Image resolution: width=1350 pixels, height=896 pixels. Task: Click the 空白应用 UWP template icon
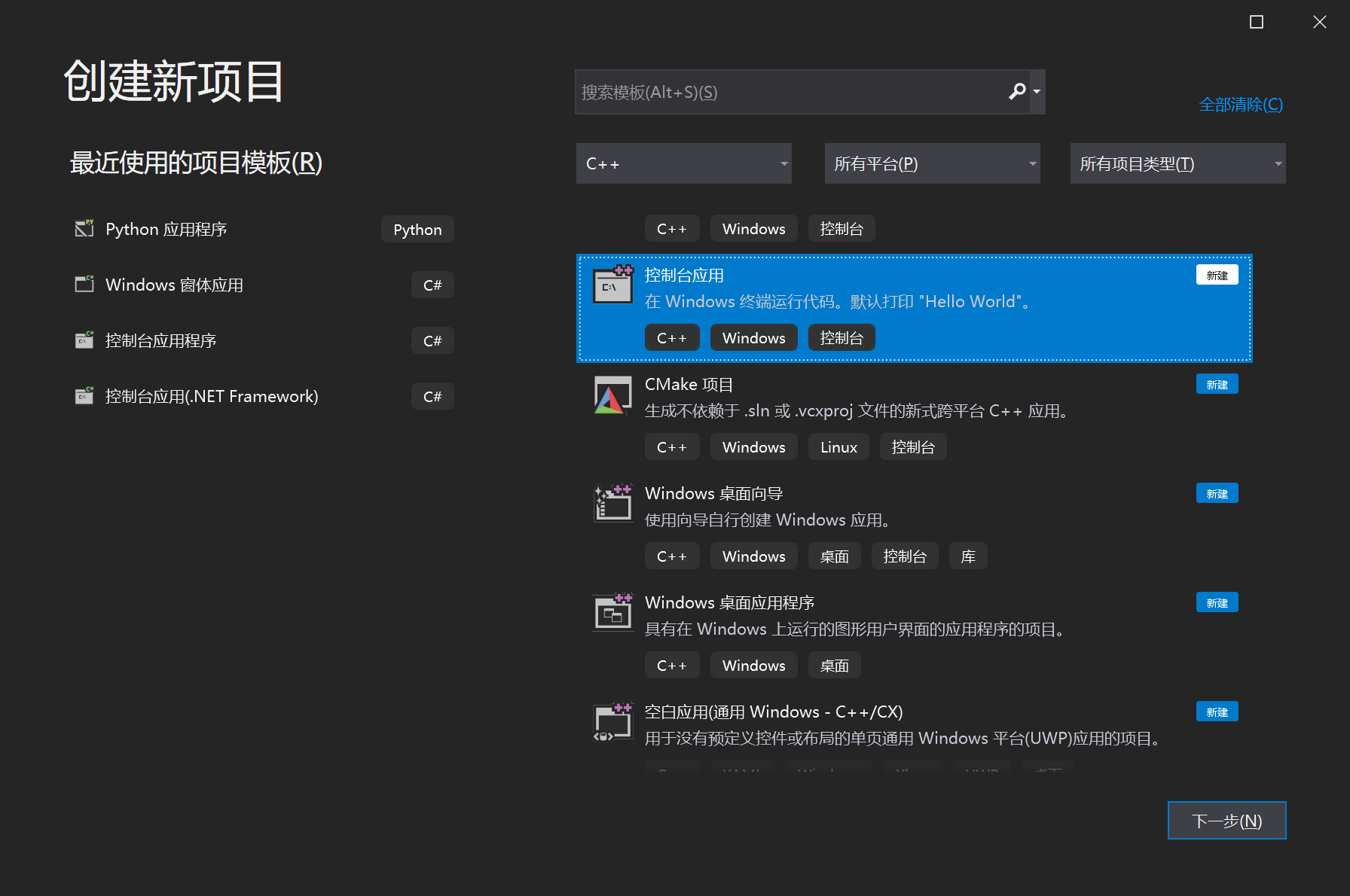(612, 721)
